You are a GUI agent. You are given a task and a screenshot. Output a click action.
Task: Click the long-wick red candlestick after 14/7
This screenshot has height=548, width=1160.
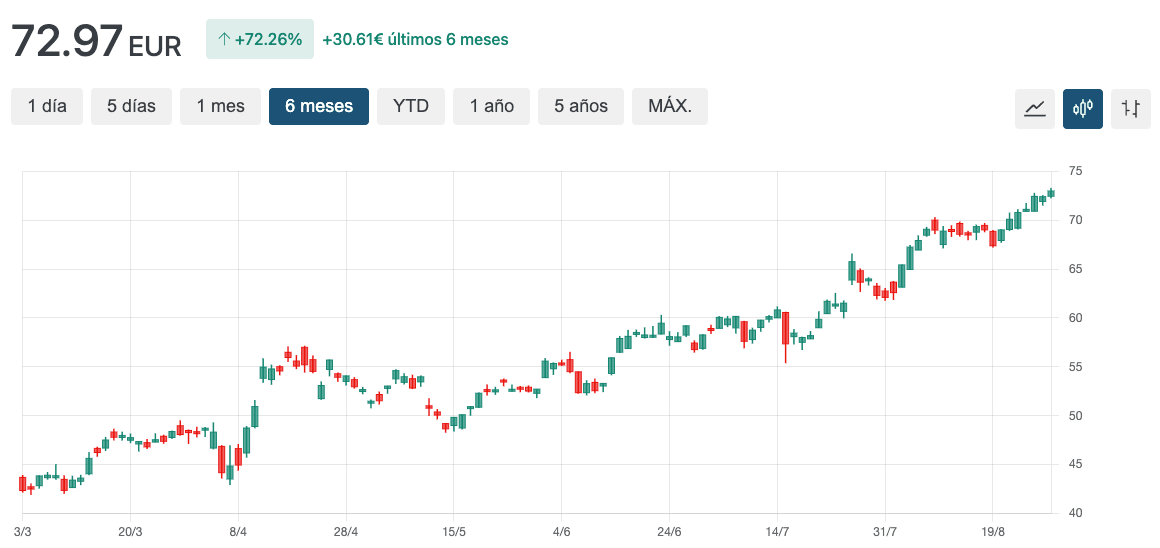(x=786, y=328)
